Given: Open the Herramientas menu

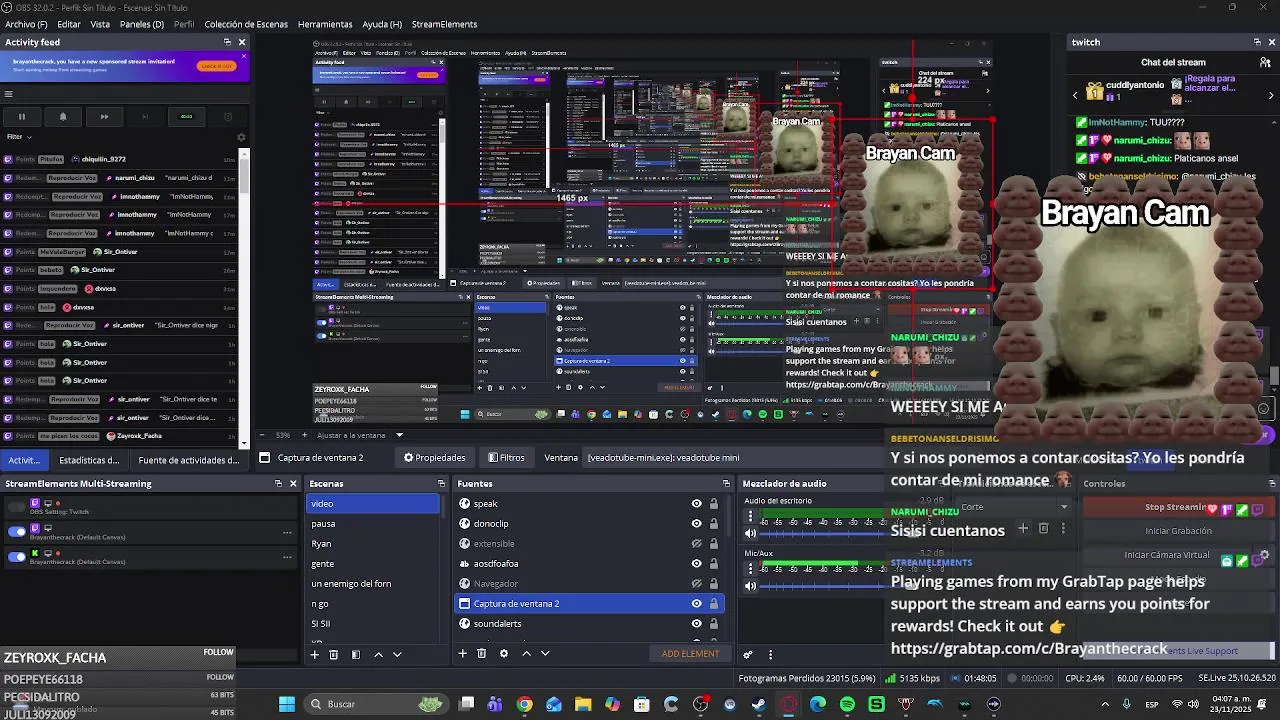Looking at the screenshot, I should coord(325,24).
